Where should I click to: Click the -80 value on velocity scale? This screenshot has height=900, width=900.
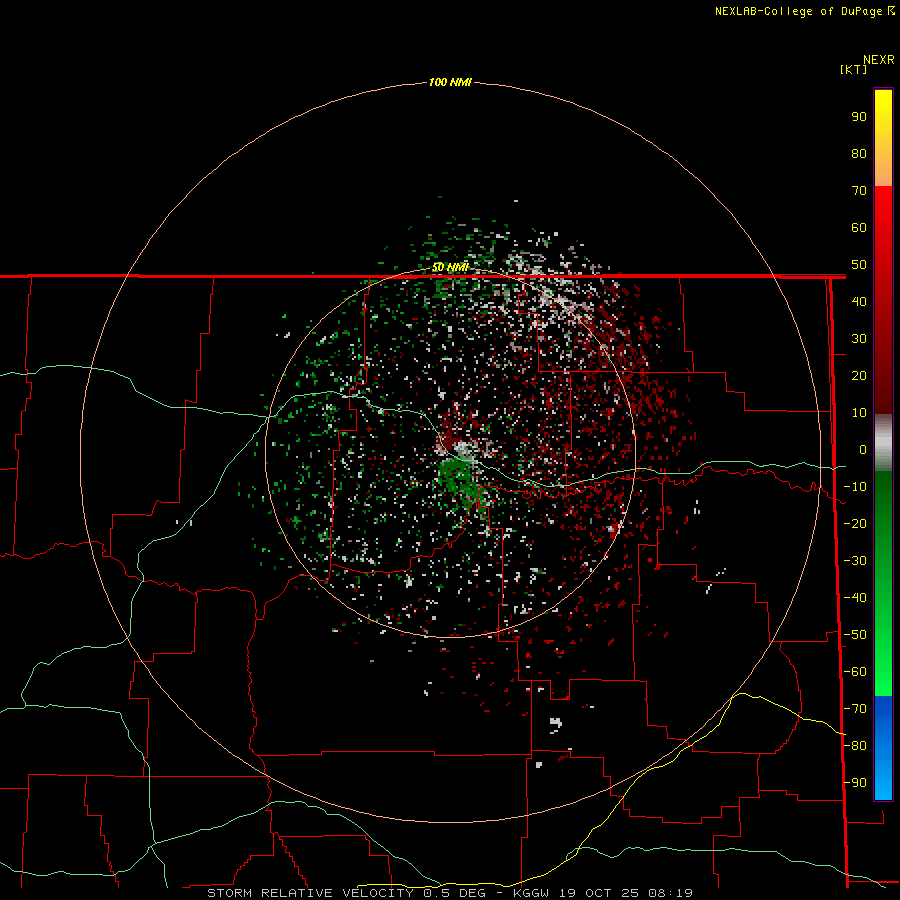pos(855,746)
